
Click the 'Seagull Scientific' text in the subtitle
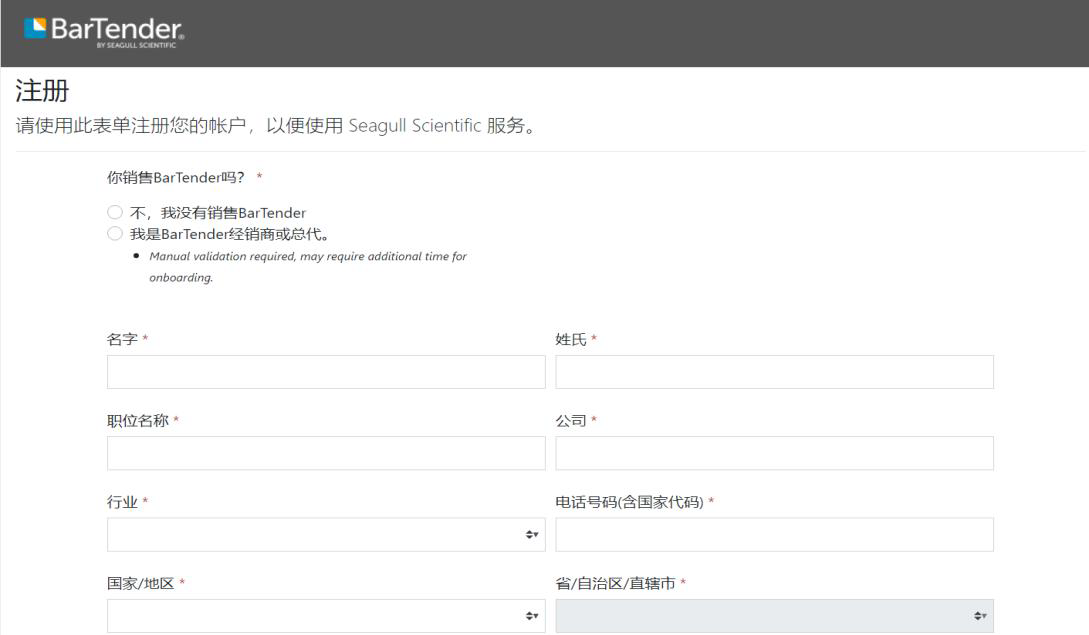click(x=415, y=125)
